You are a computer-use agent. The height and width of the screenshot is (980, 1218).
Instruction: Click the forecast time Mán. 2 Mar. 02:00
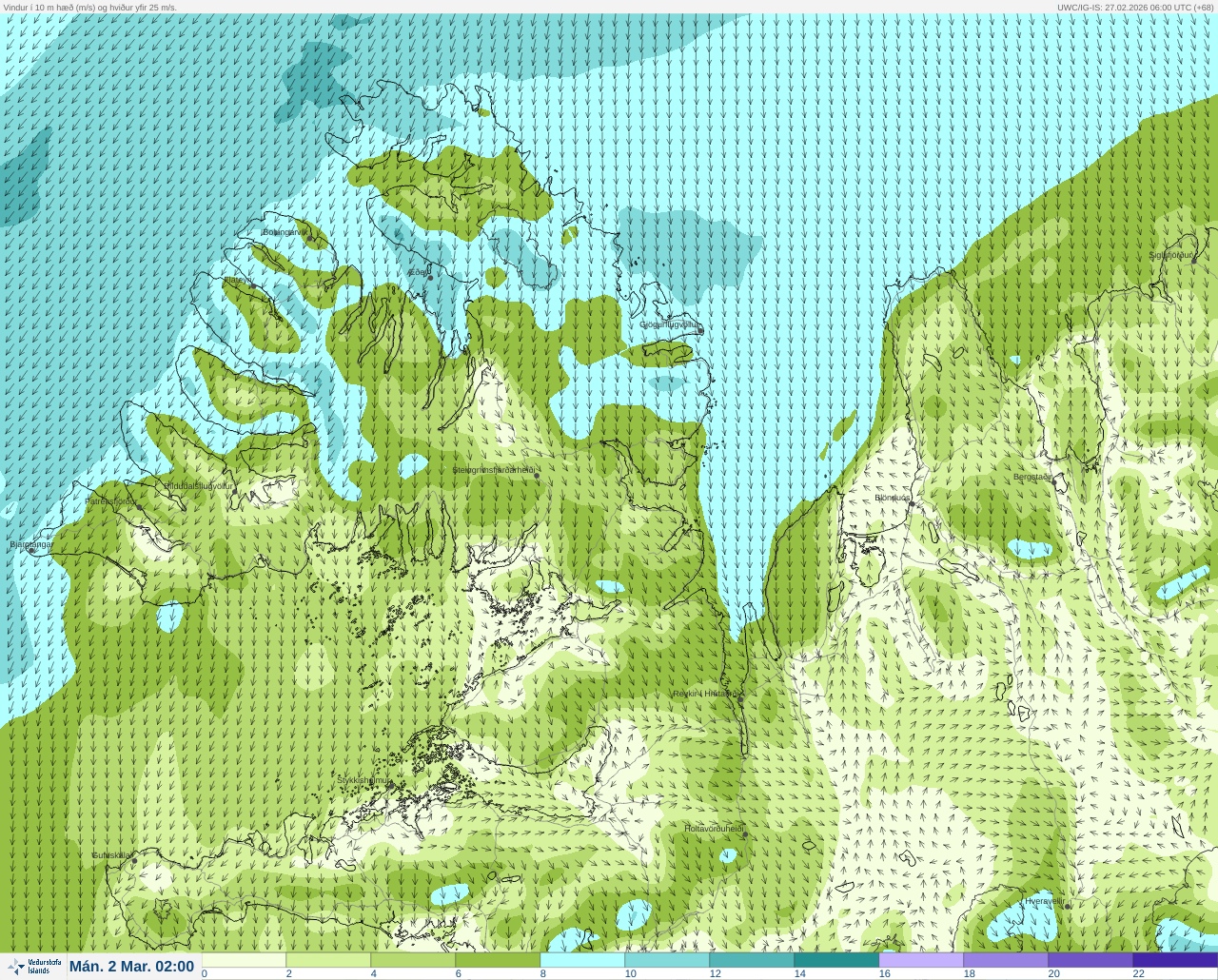[x=132, y=967]
